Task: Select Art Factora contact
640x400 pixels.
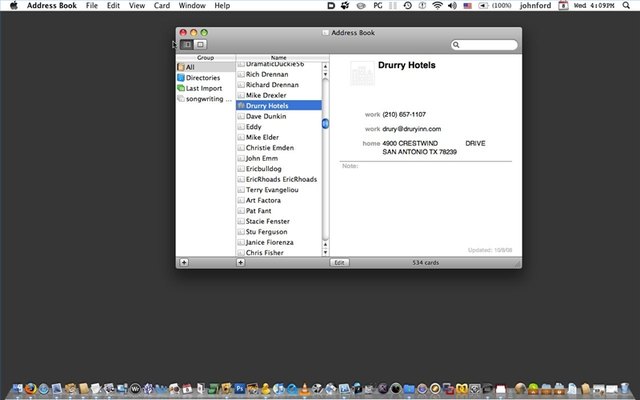Action: [279, 200]
